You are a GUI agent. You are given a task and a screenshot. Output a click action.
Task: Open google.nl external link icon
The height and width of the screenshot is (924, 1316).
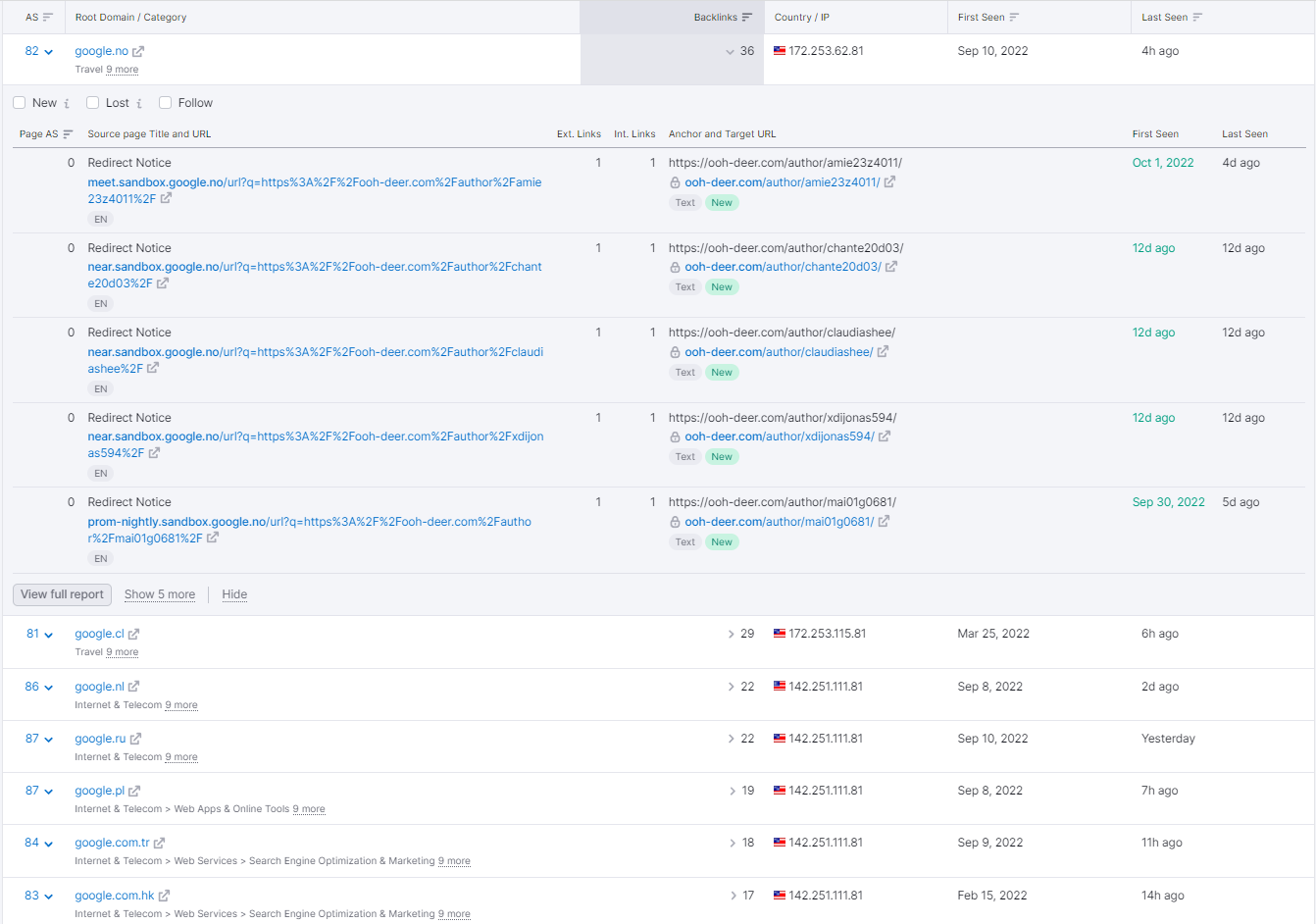pyautogui.click(x=134, y=687)
